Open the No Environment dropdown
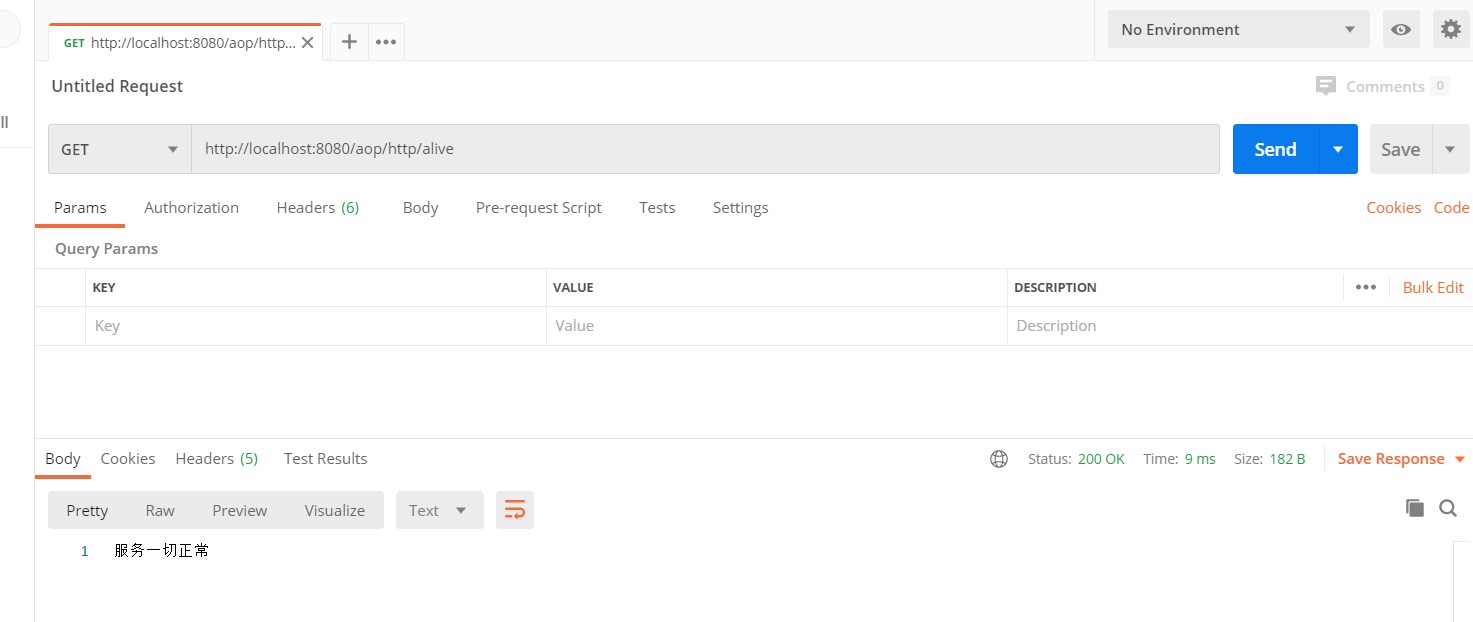The height and width of the screenshot is (622, 1473). coord(1237,30)
